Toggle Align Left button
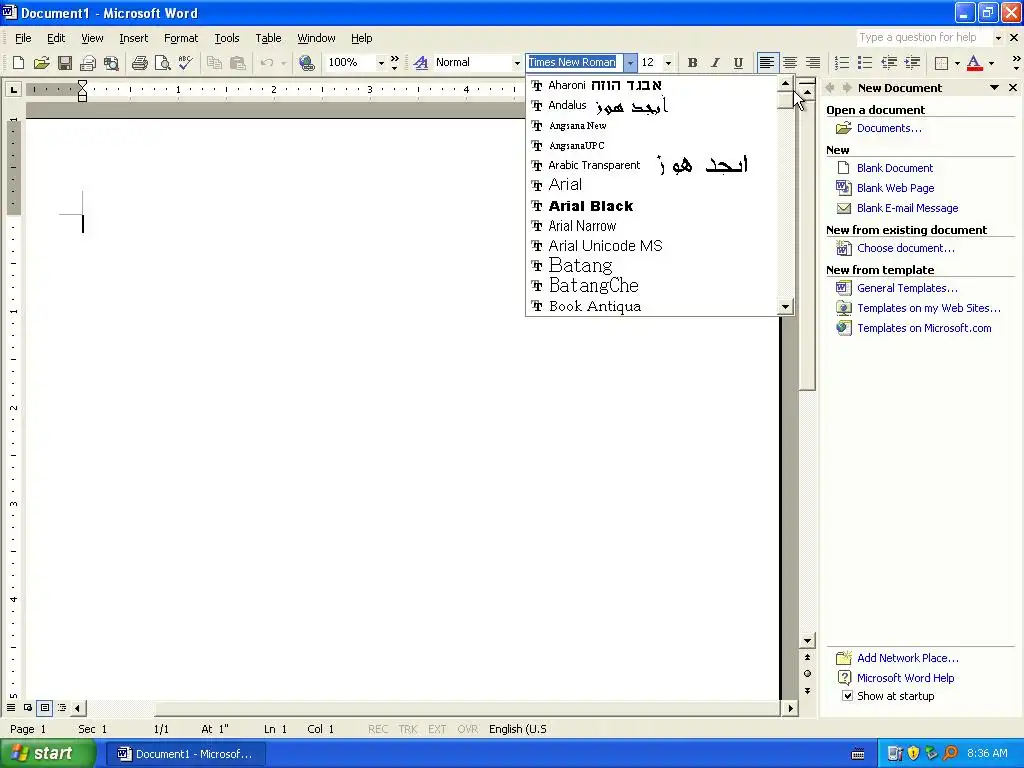 tap(767, 63)
